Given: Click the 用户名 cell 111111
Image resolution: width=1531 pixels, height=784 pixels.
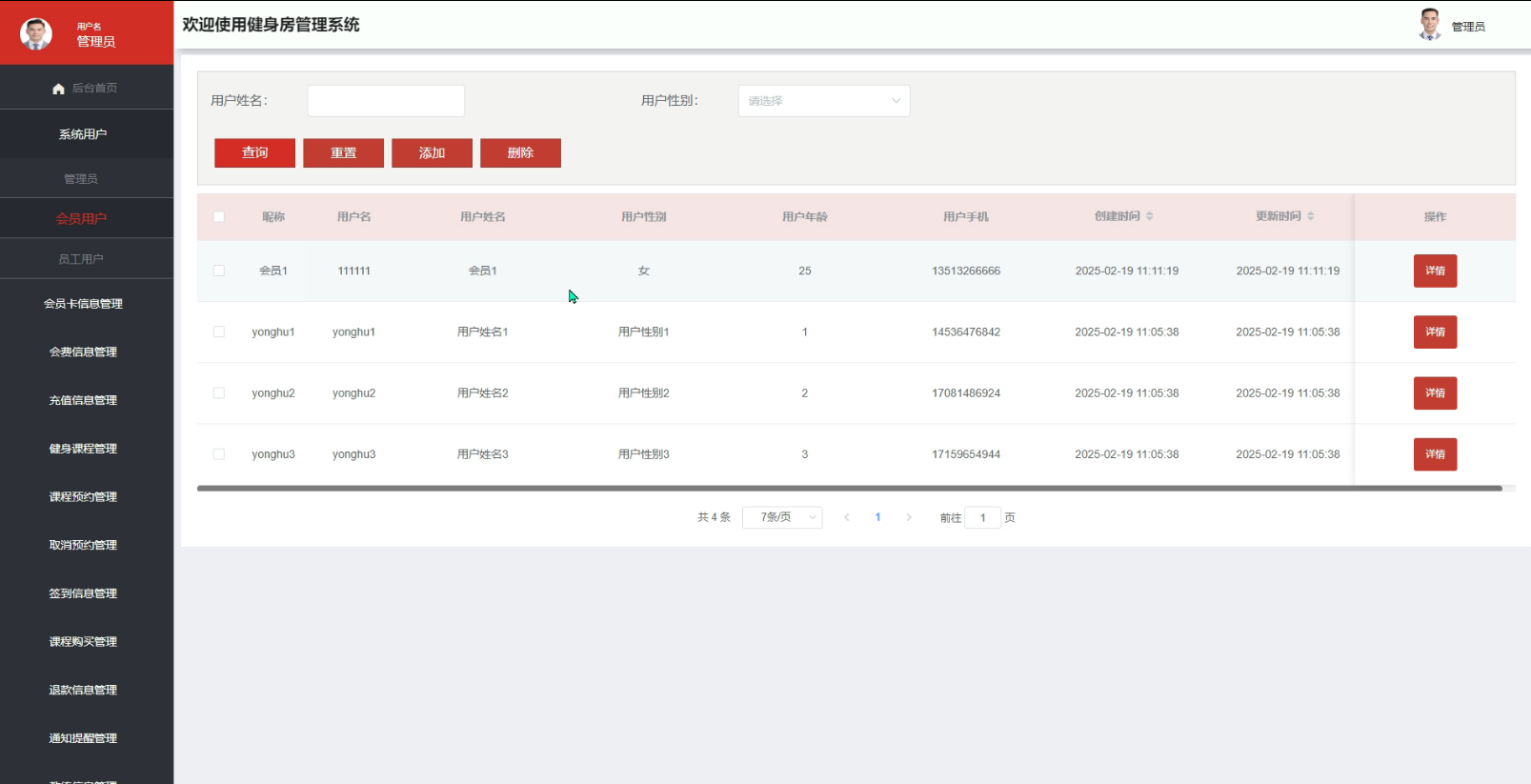Looking at the screenshot, I should pos(353,271).
